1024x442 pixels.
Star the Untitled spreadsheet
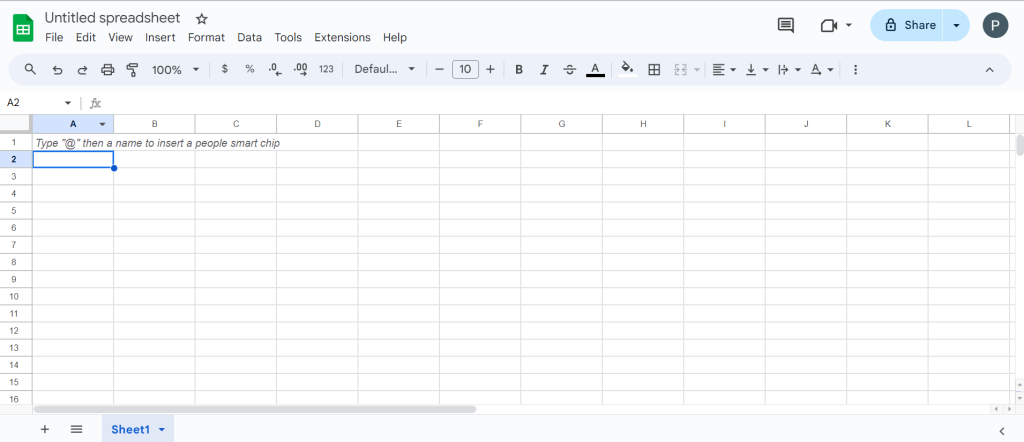pos(202,19)
